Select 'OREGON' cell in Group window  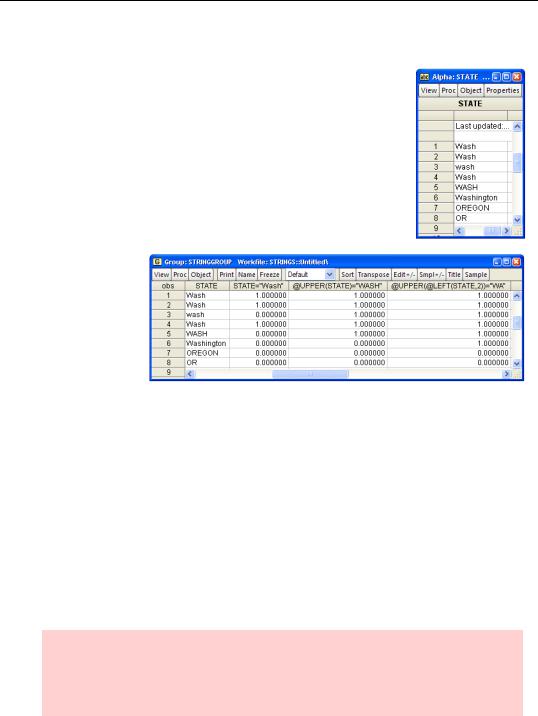[207, 353]
